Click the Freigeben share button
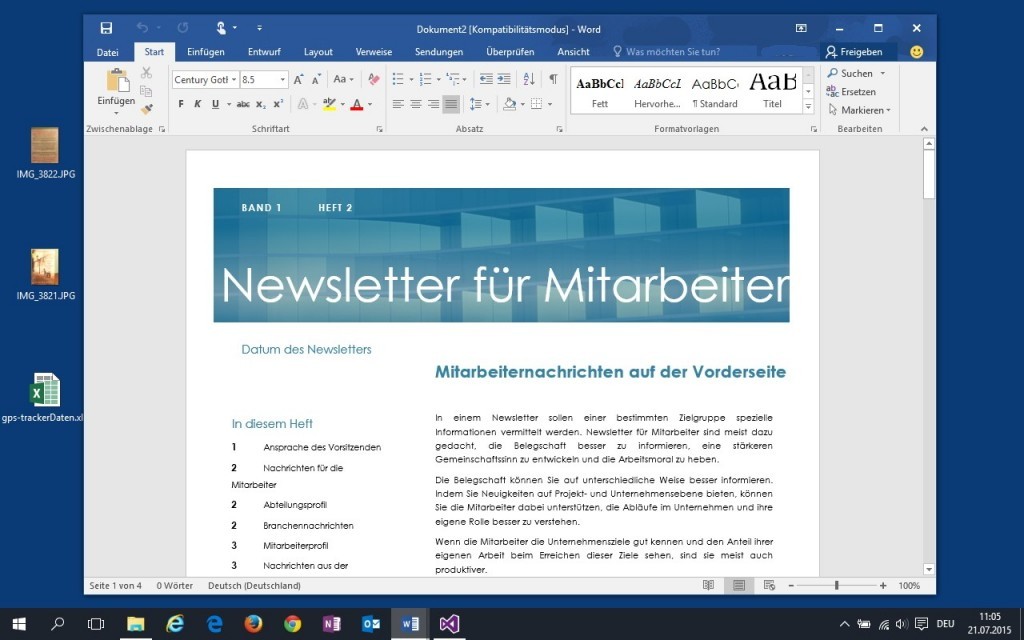 coord(854,52)
